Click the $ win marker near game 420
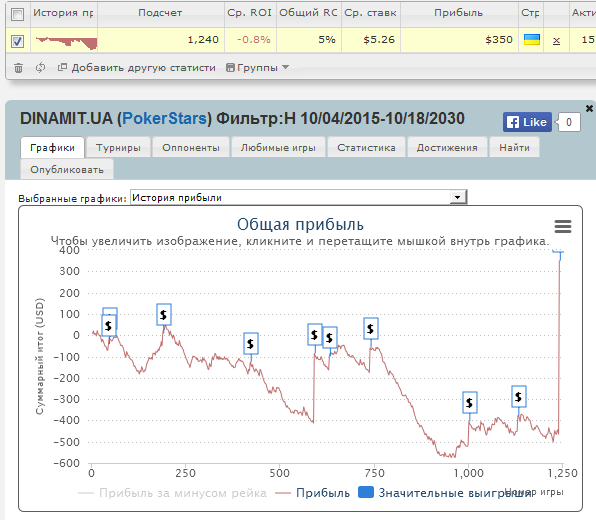This screenshot has width=596, height=520. (x=250, y=344)
